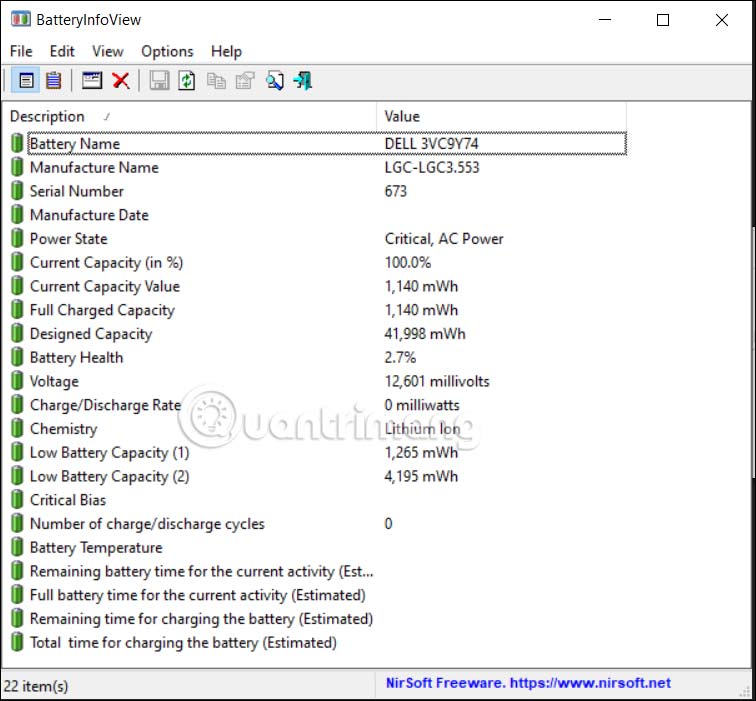This screenshot has width=756, height=701.
Task: Click the Save floppy disk toolbar icon
Action: [x=159, y=80]
